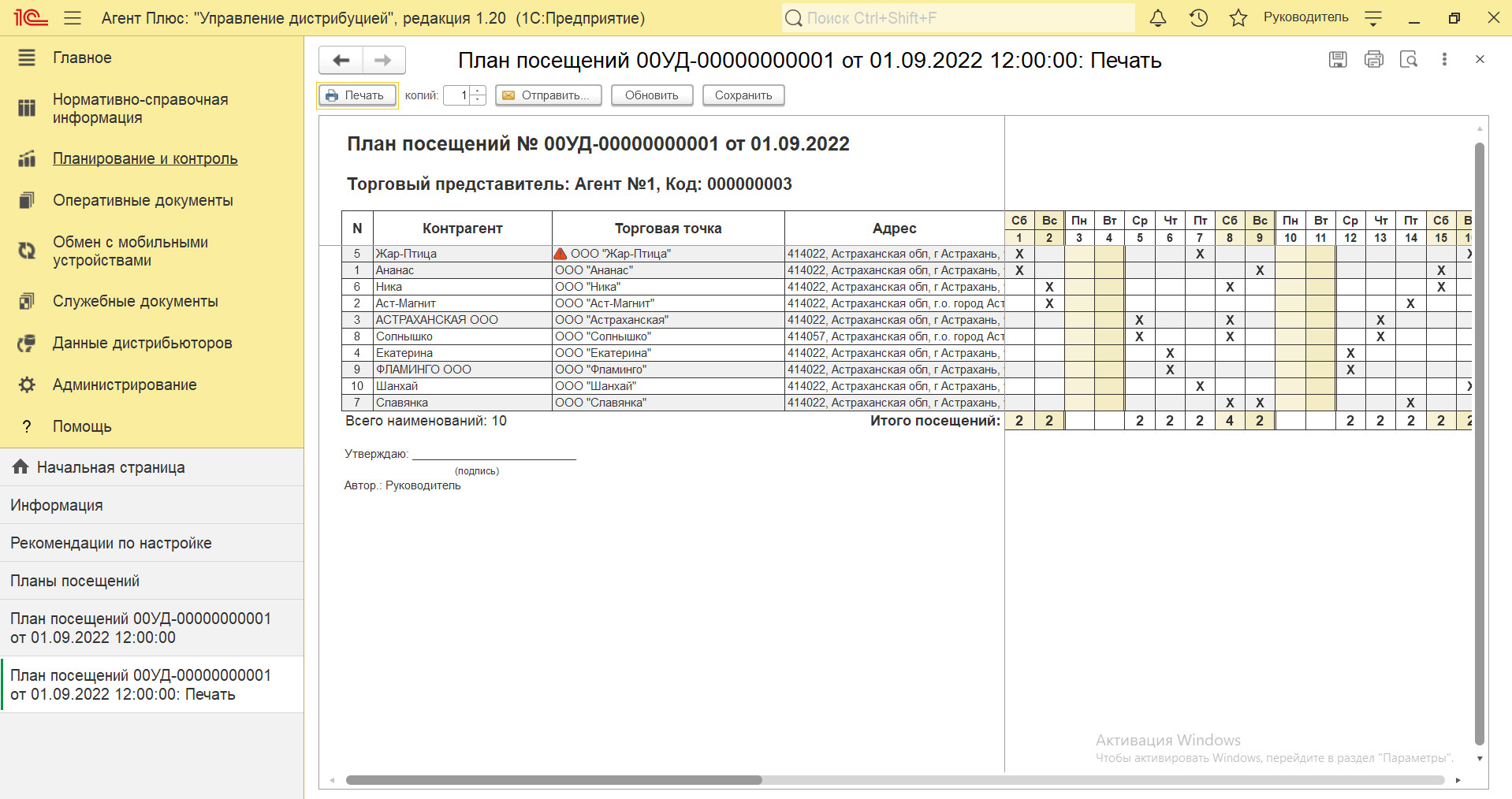Screen dimensions: 1512x799
Task: Click the copies count field
Action: pos(457,95)
